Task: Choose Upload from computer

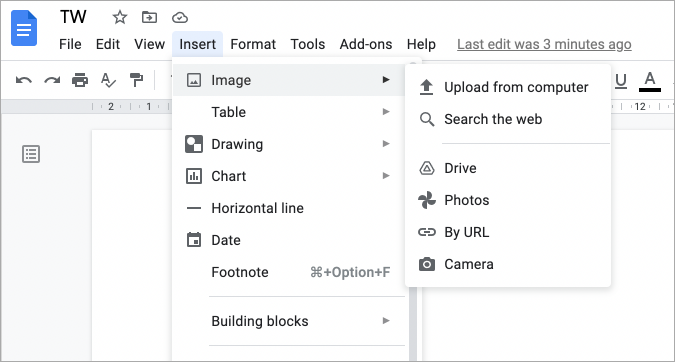Action: pos(508,87)
